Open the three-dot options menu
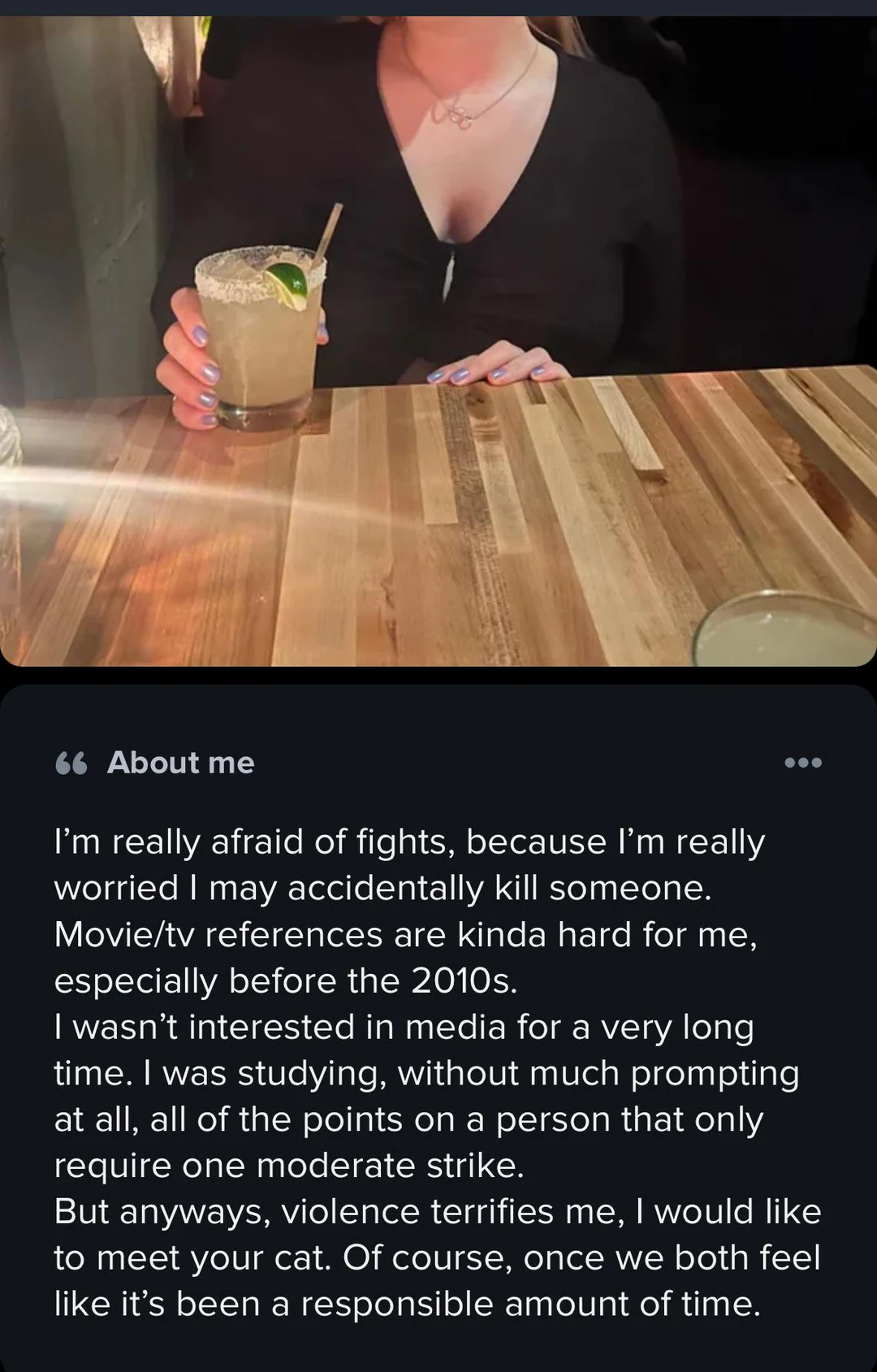Image resolution: width=877 pixels, height=1372 pixels. pyautogui.click(x=803, y=763)
